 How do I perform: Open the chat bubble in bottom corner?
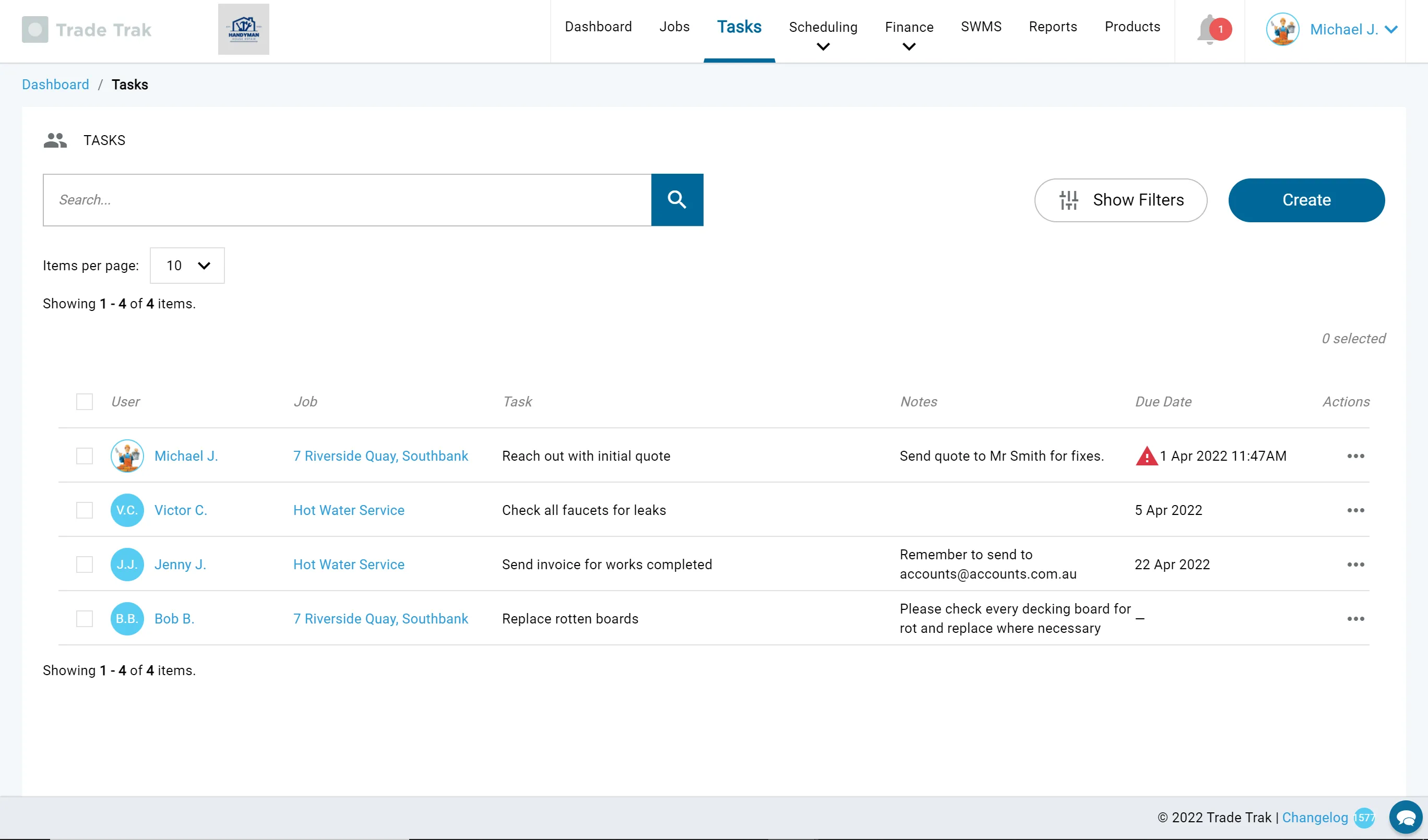coord(1407,817)
